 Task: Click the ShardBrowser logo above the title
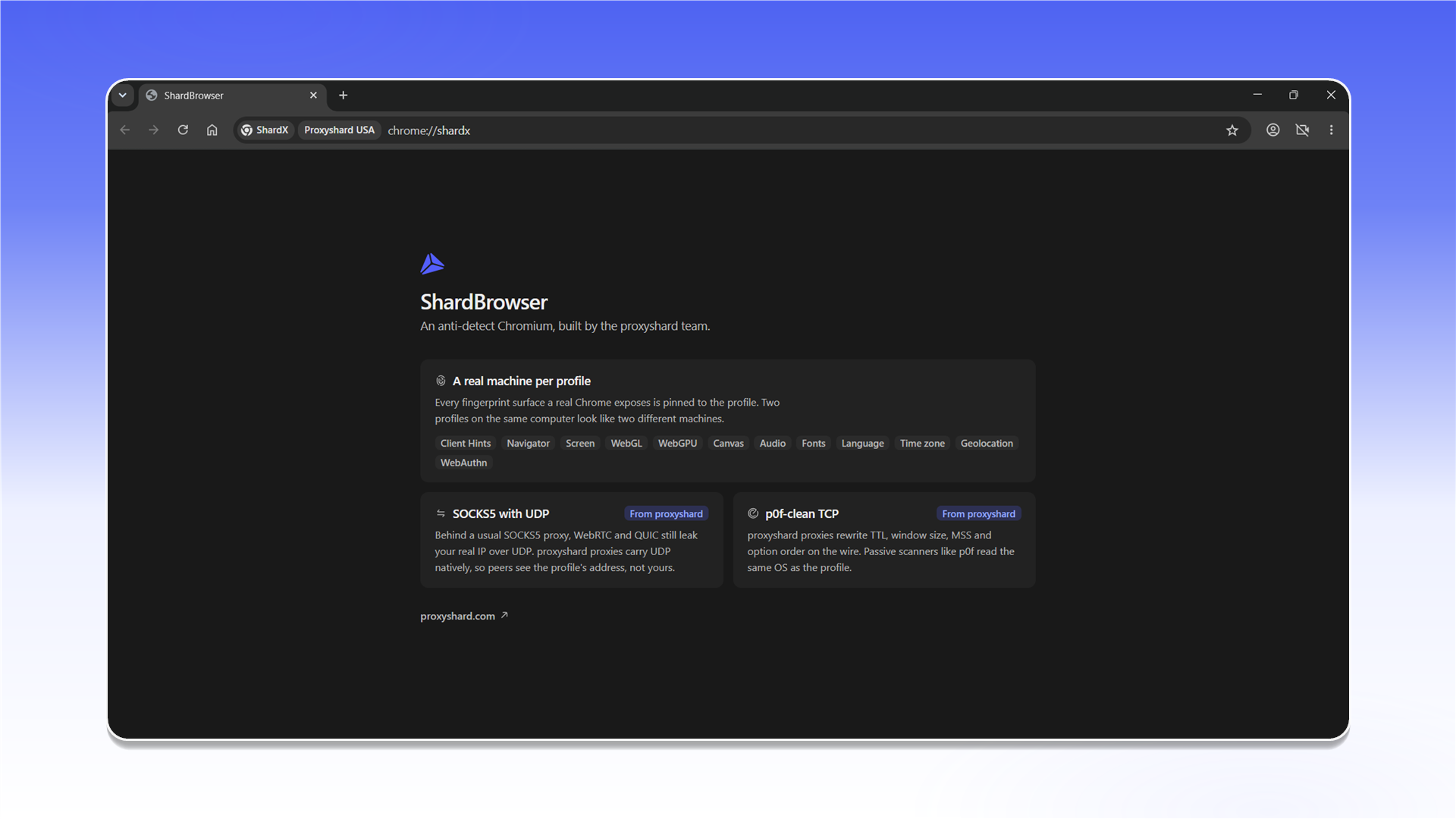(x=432, y=264)
